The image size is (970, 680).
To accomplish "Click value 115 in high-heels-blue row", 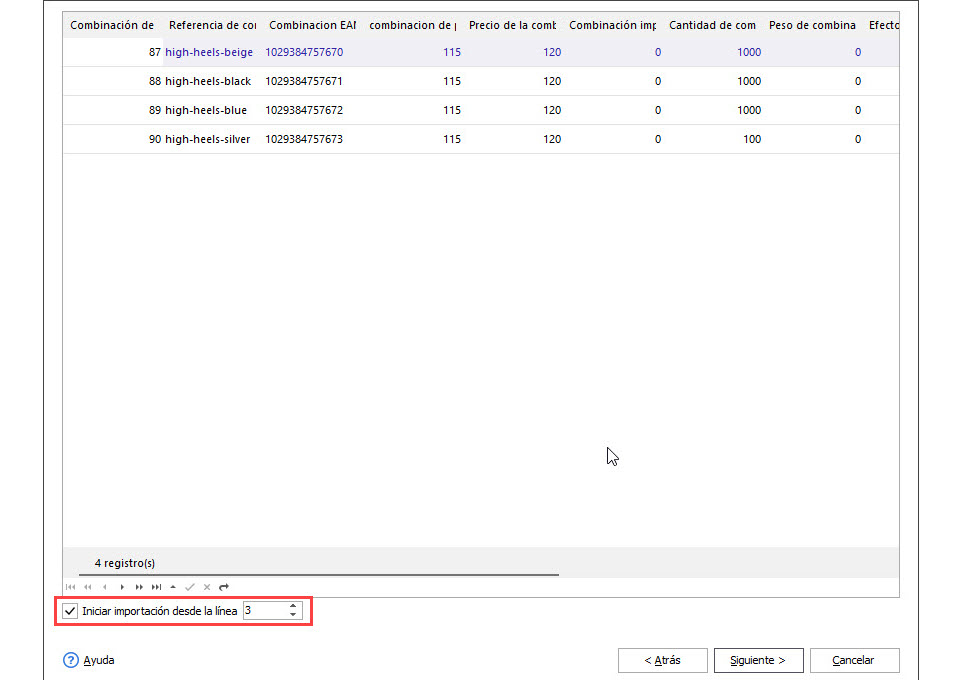I will [452, 111].
